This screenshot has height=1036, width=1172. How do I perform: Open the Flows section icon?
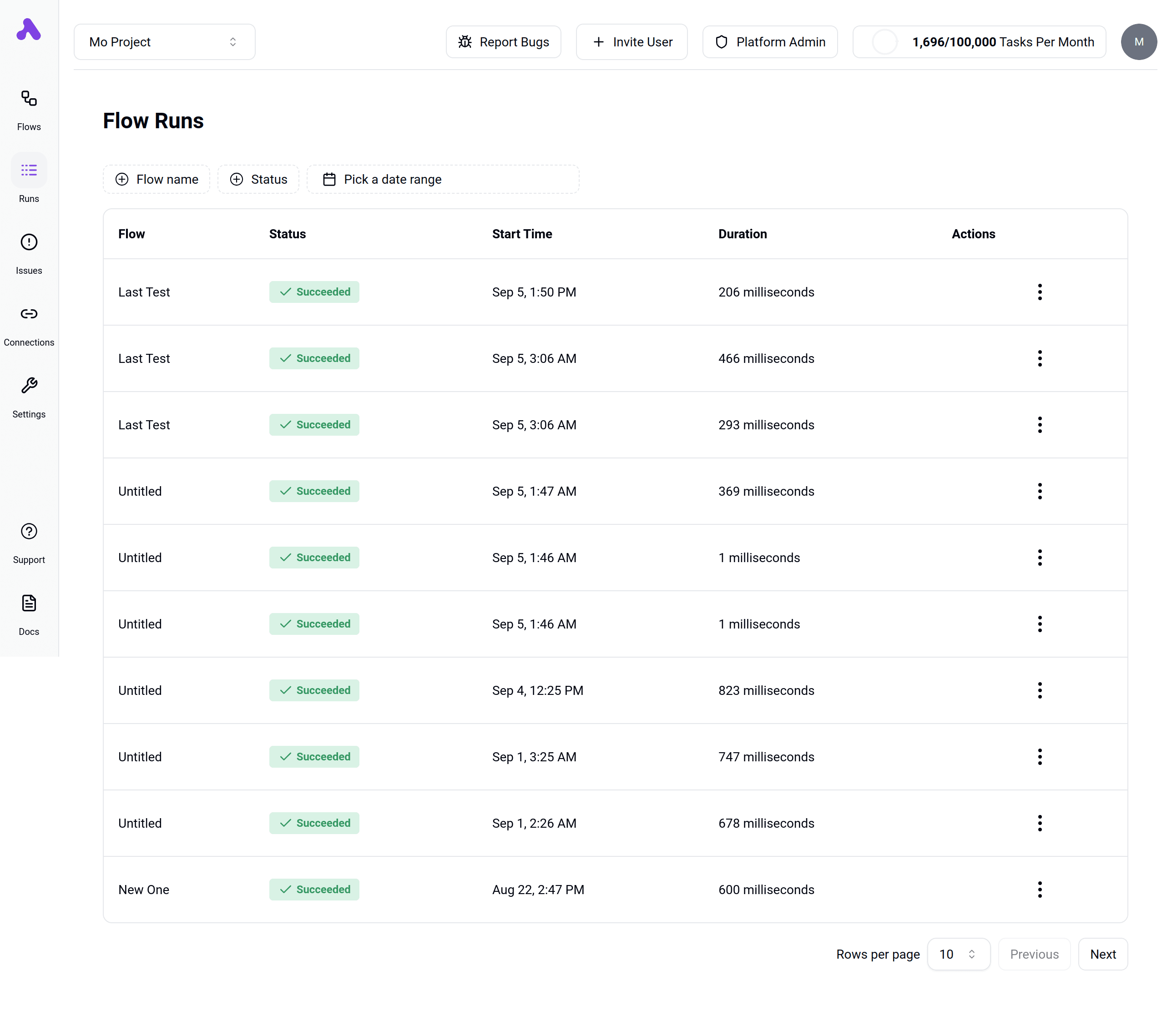click(x=29, y=99)
